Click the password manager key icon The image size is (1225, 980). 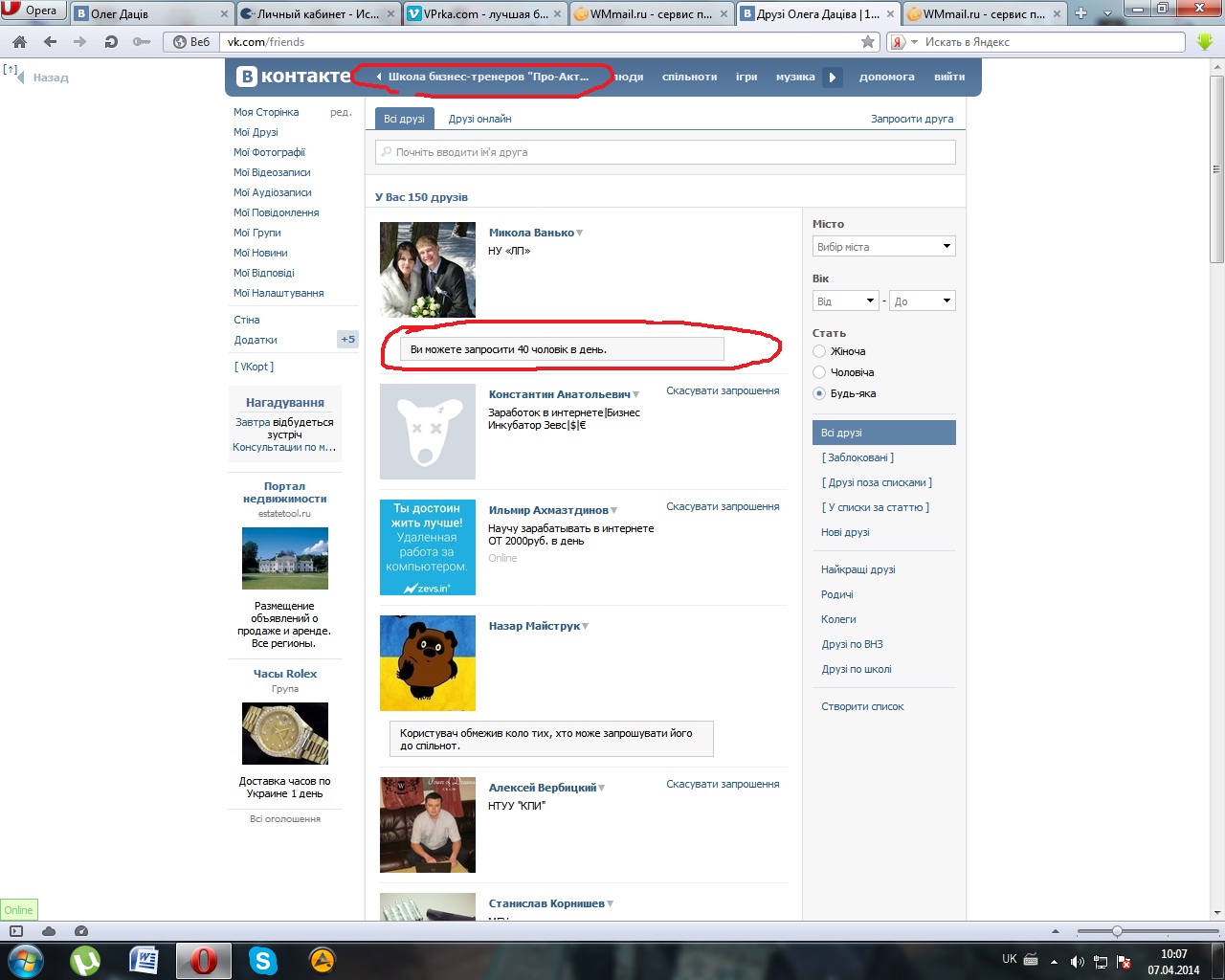click(142, 42)
